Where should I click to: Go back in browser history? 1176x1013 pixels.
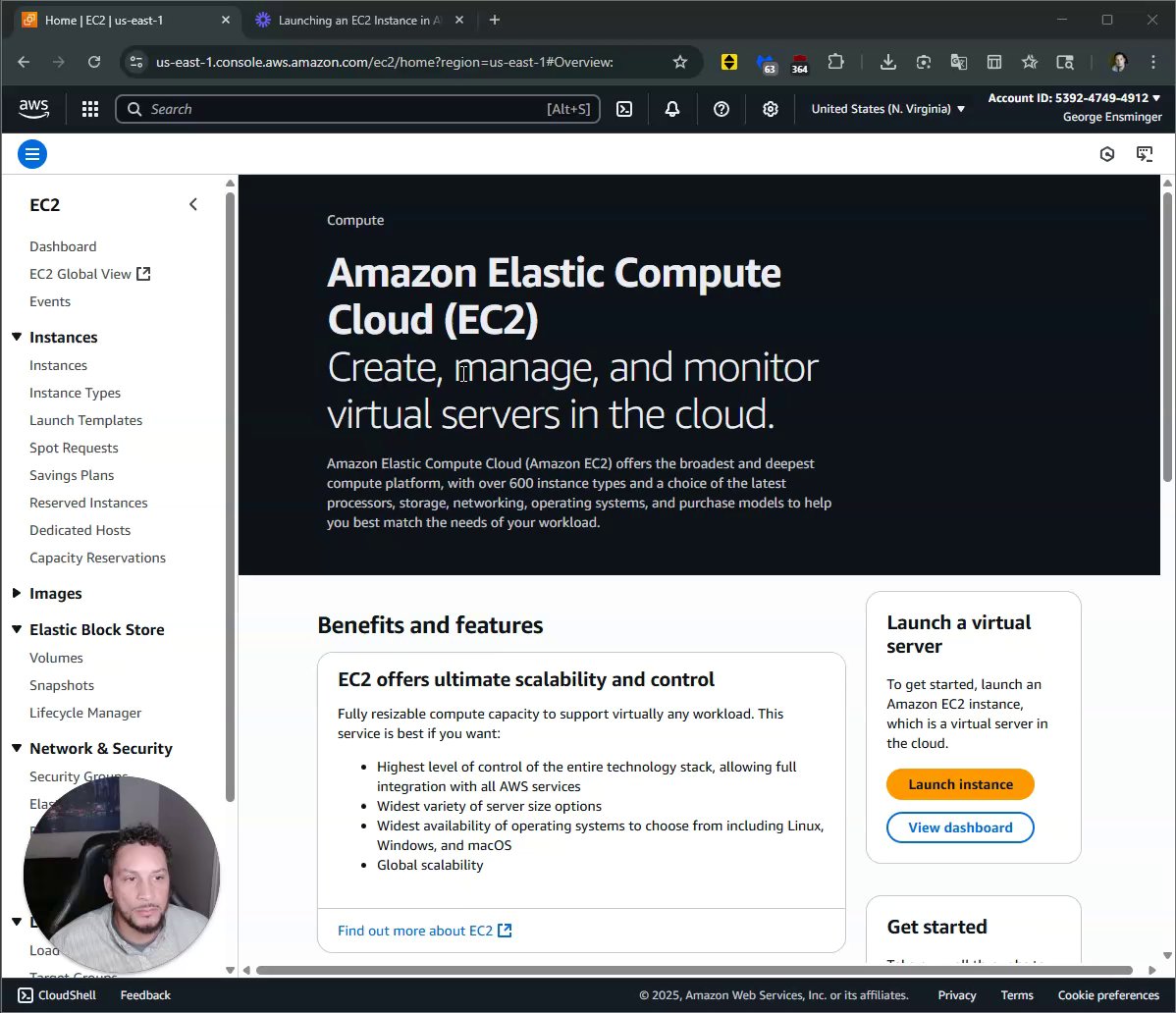[x=24, y=62]
